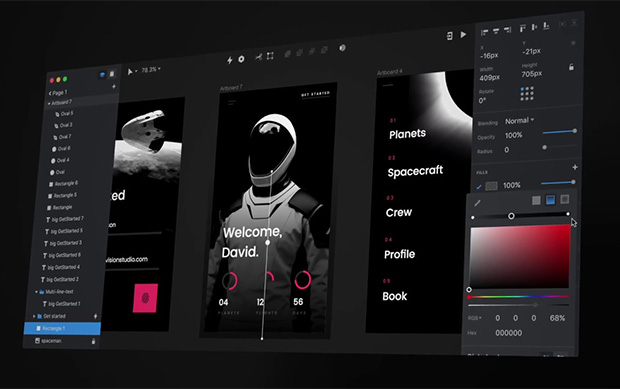Click inside the red color gradient field
The width and height of the screenshot is (620, 389).
(520, 257)
